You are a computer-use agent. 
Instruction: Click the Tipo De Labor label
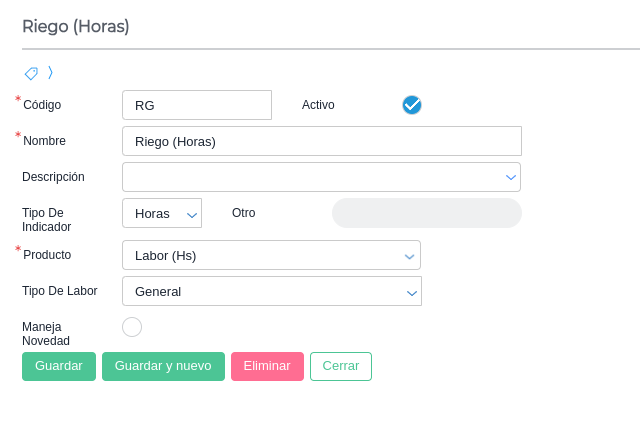(60, 290)
